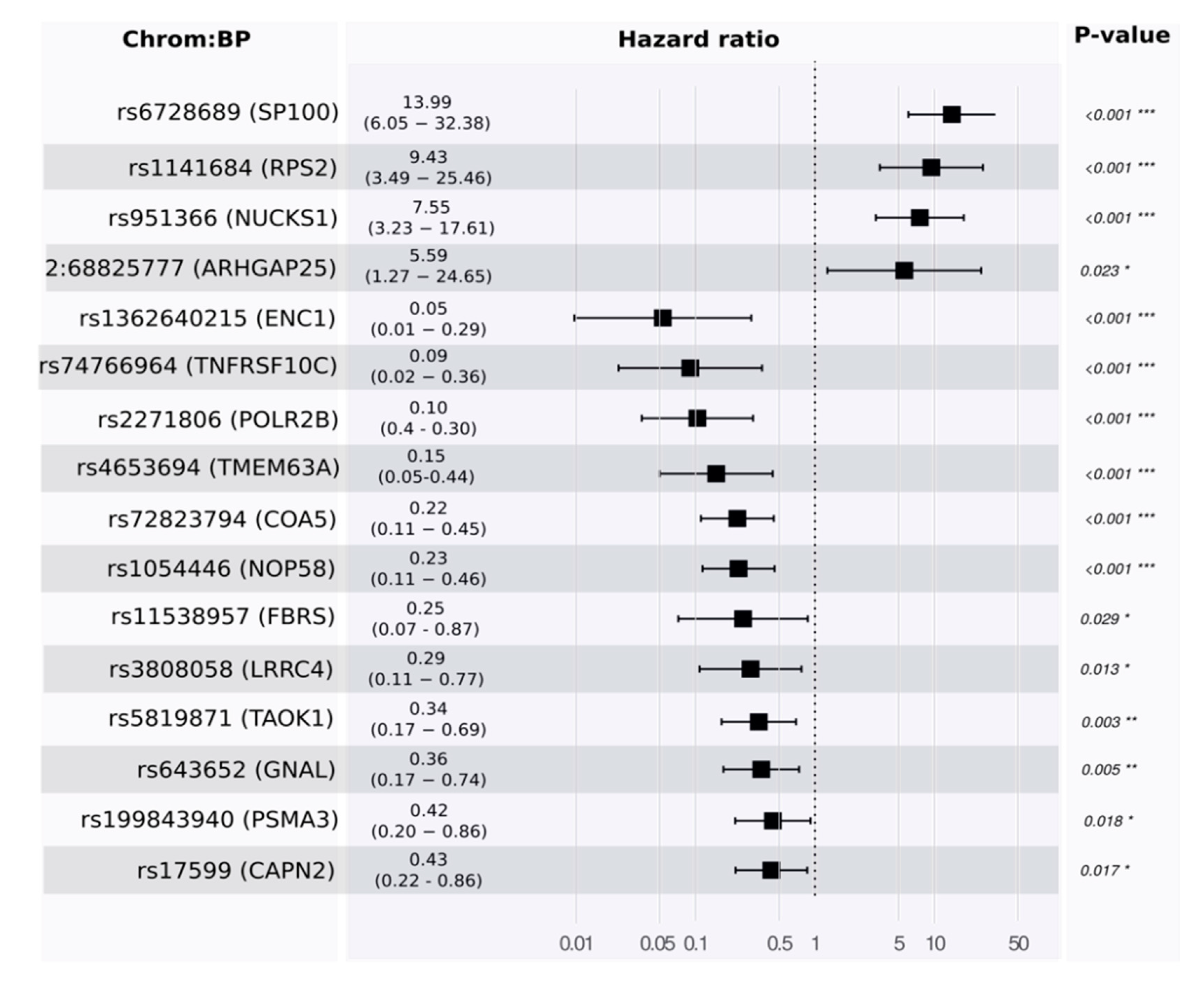Click the black square marker for SP100
Viewport: 1204px width, 987px height.
952,114
